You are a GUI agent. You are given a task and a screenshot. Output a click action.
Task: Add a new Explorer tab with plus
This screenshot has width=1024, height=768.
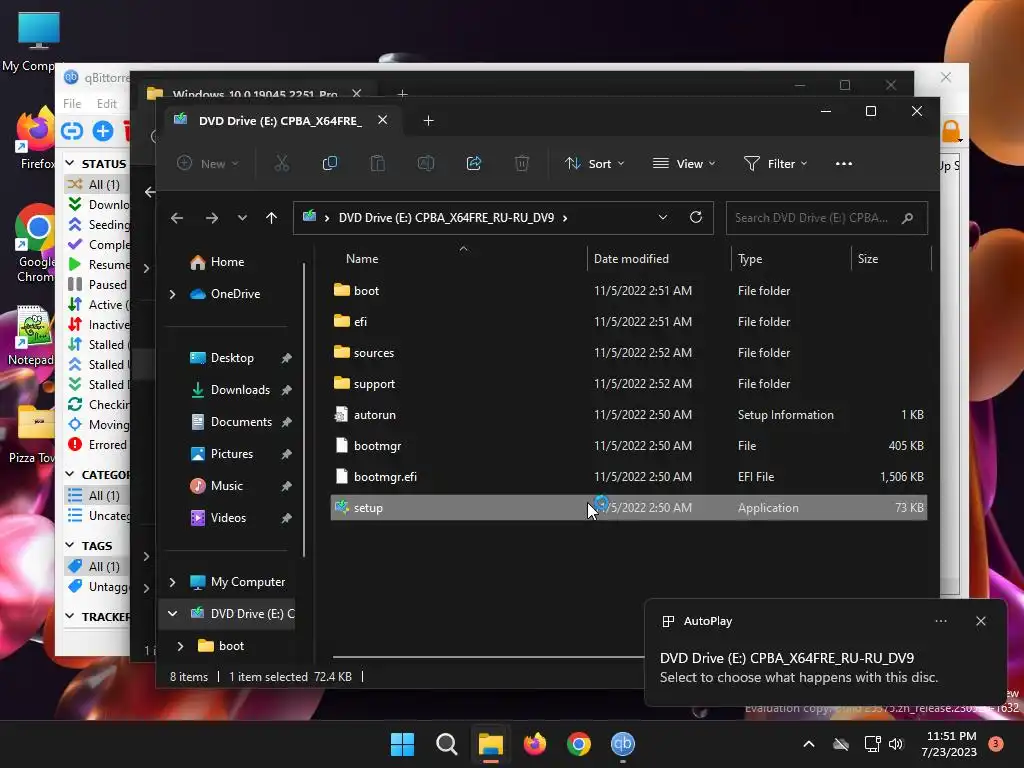428,121
